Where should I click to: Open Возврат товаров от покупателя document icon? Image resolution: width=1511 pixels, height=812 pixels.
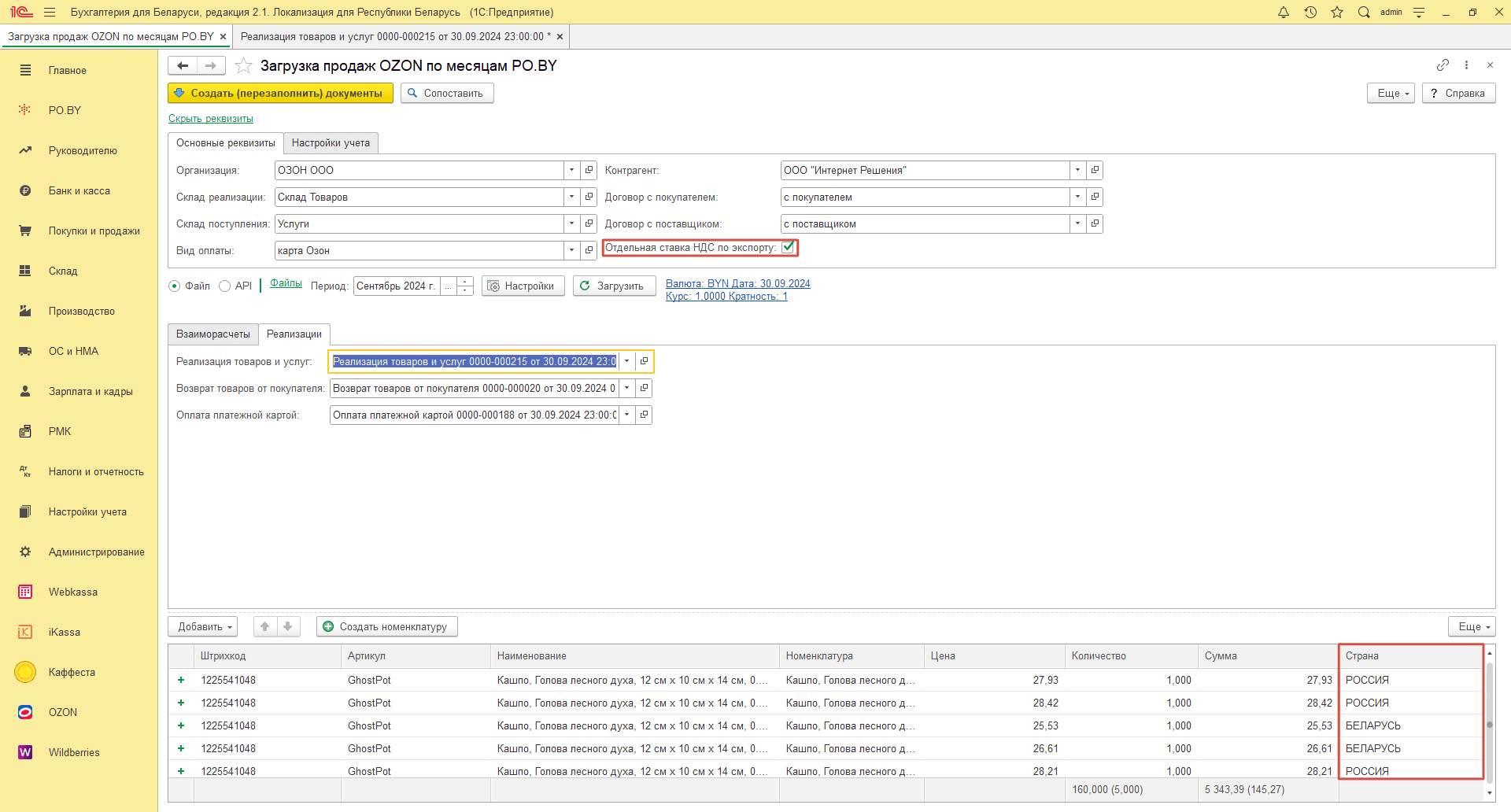point(644,388)
